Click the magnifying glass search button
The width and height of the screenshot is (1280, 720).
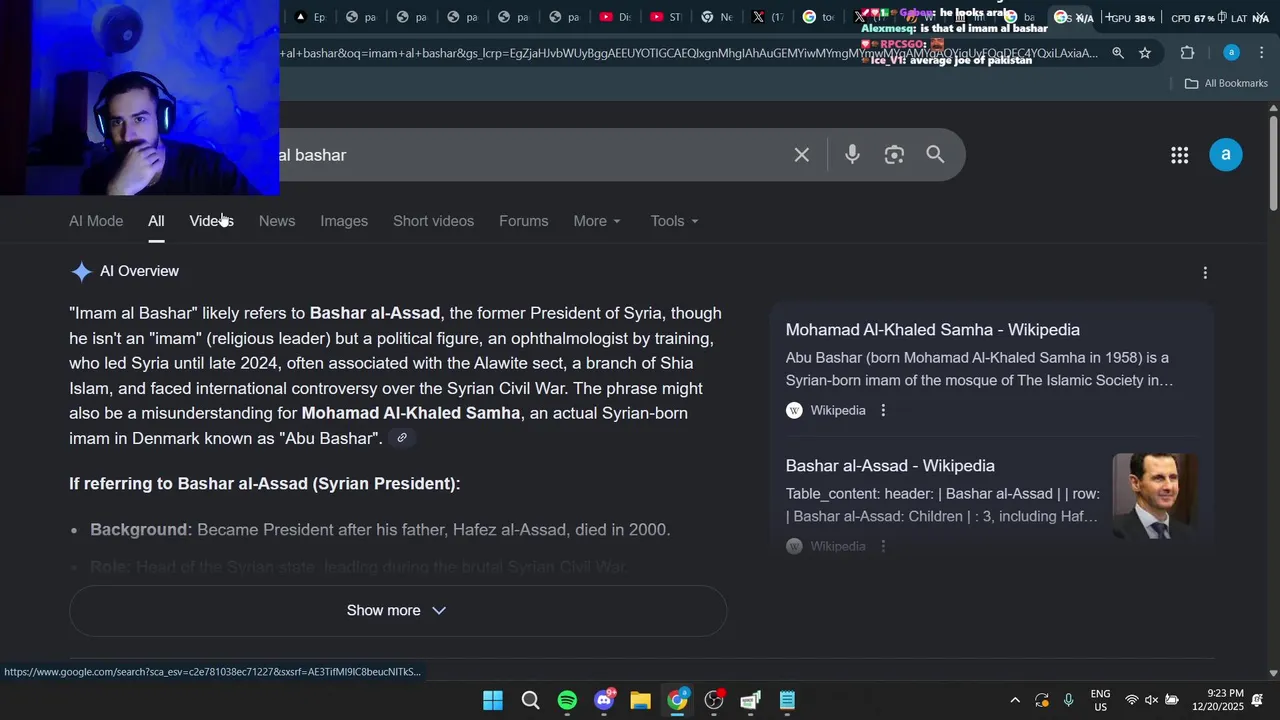pos(935,155)
